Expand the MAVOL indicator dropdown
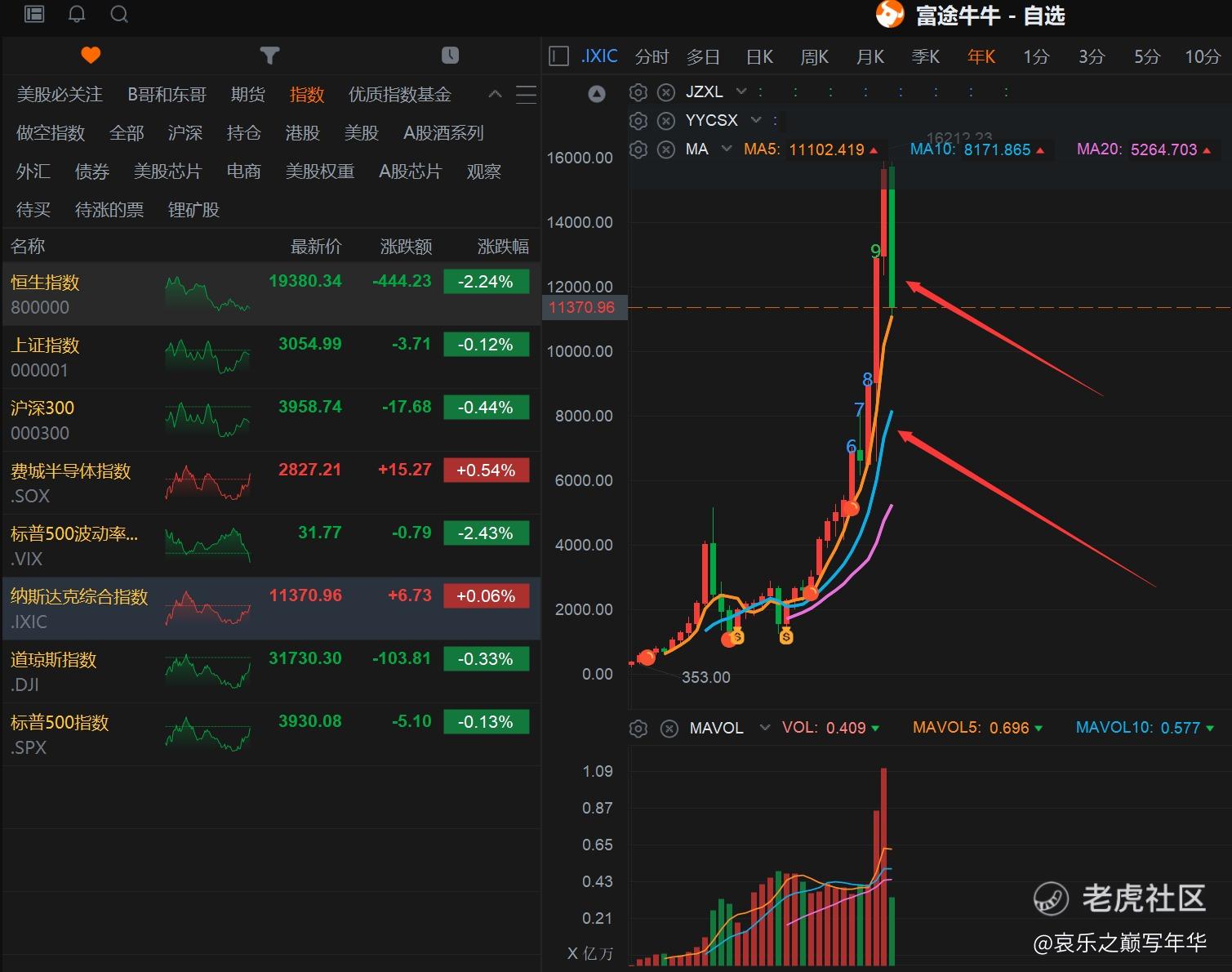The height and width of the screenshot is (972, 1232). (x=765, y=728)
